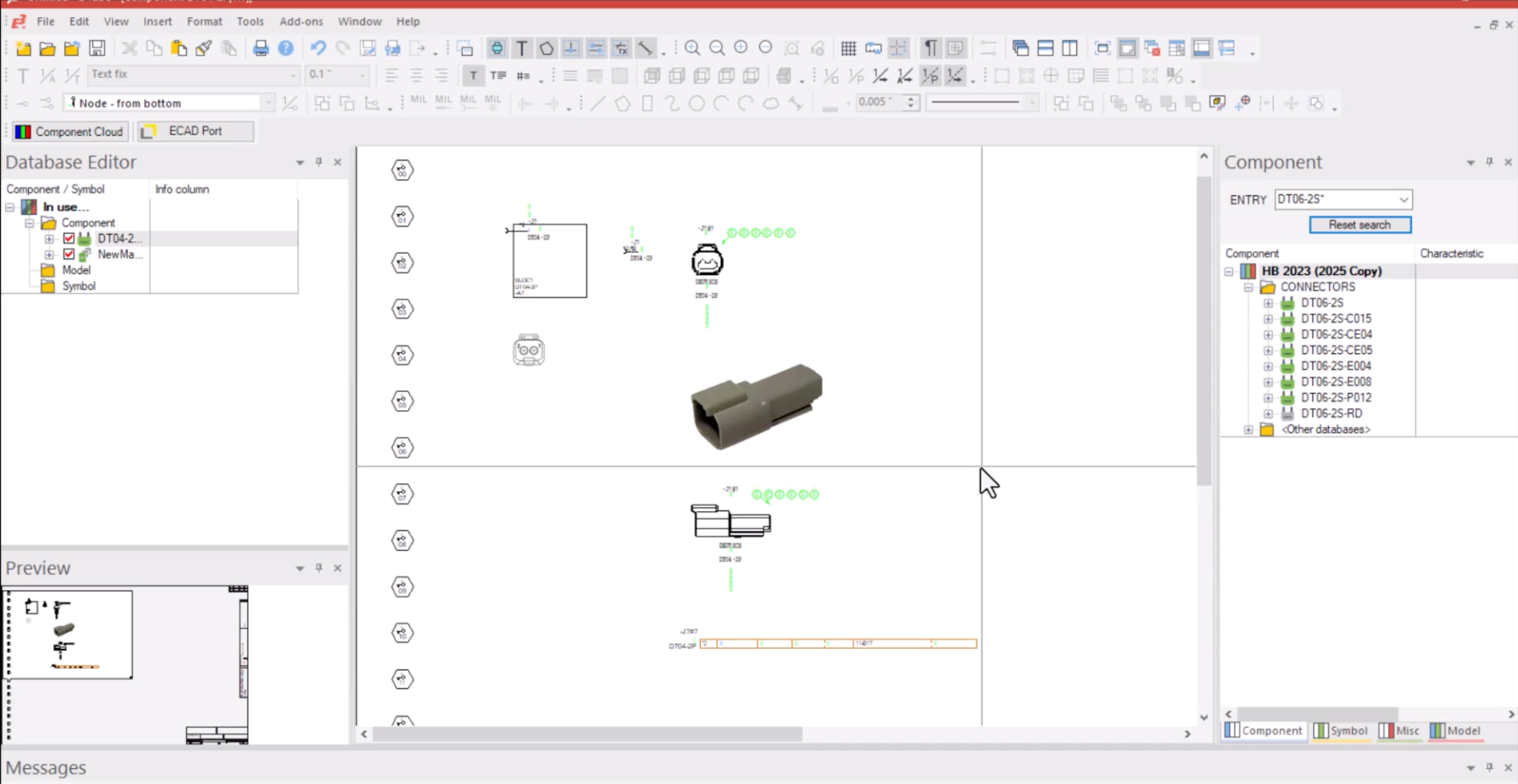The width and height of the screenshot is (1518, 784).
Task: Toggle the paragraph marks display button
Action: pos(930,48)
